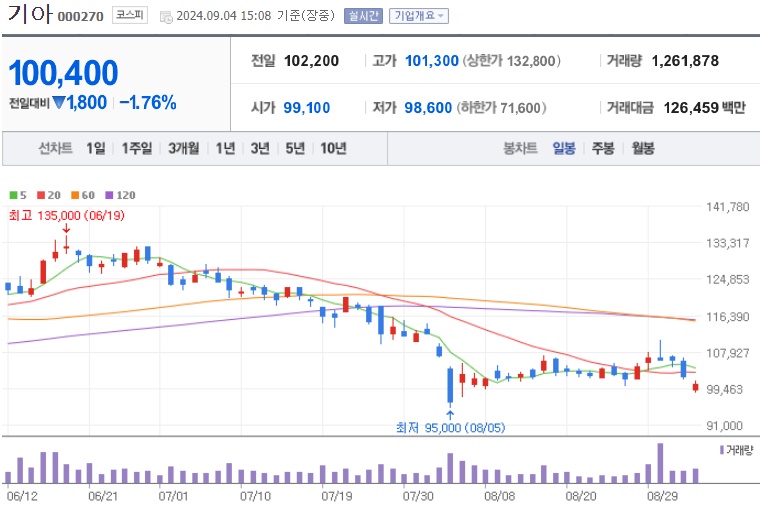The height and width of the screenshot is (510, 760).
Task: Click the 116,390 price axis label
Action: click(x=728, y=317)
